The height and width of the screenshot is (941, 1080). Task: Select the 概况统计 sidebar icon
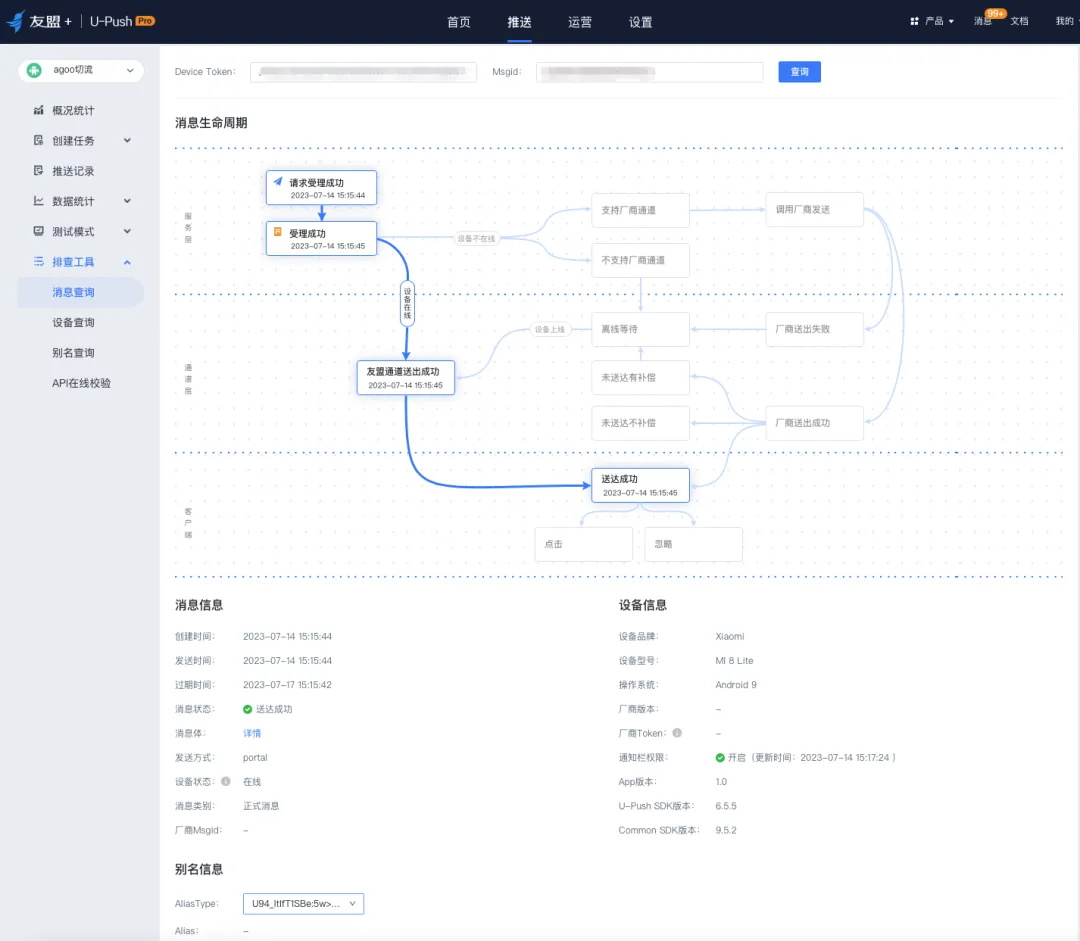pyautogui.click(x=40, y=110)
